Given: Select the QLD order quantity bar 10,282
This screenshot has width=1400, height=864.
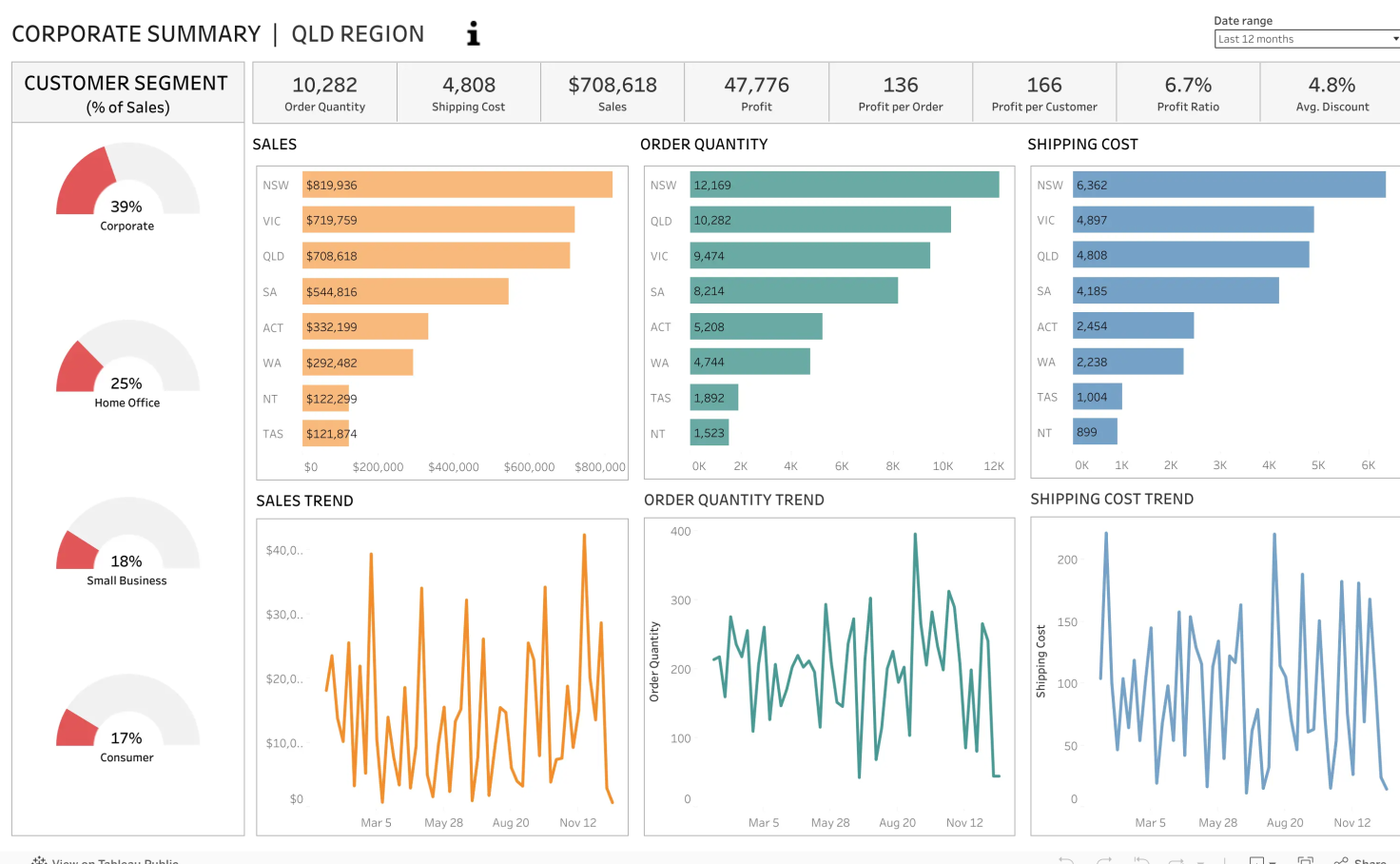Looking at the screenshot, I should coord(821,220).
